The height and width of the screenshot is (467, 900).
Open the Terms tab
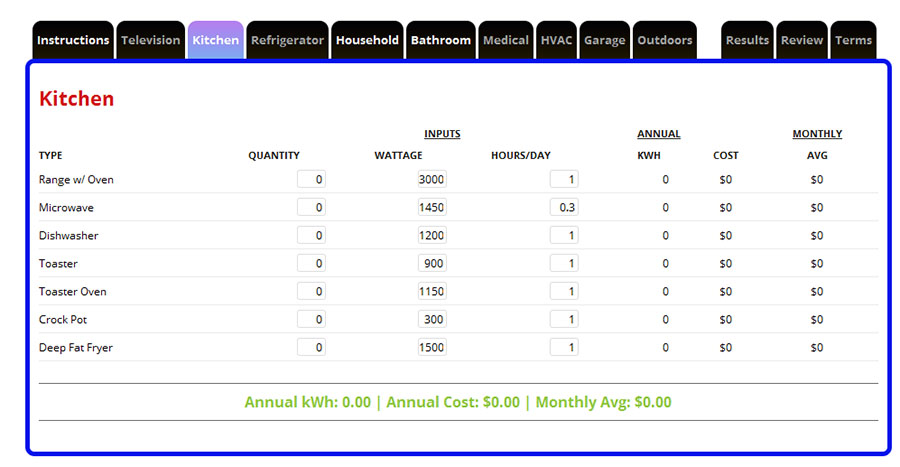pos(853,40)
